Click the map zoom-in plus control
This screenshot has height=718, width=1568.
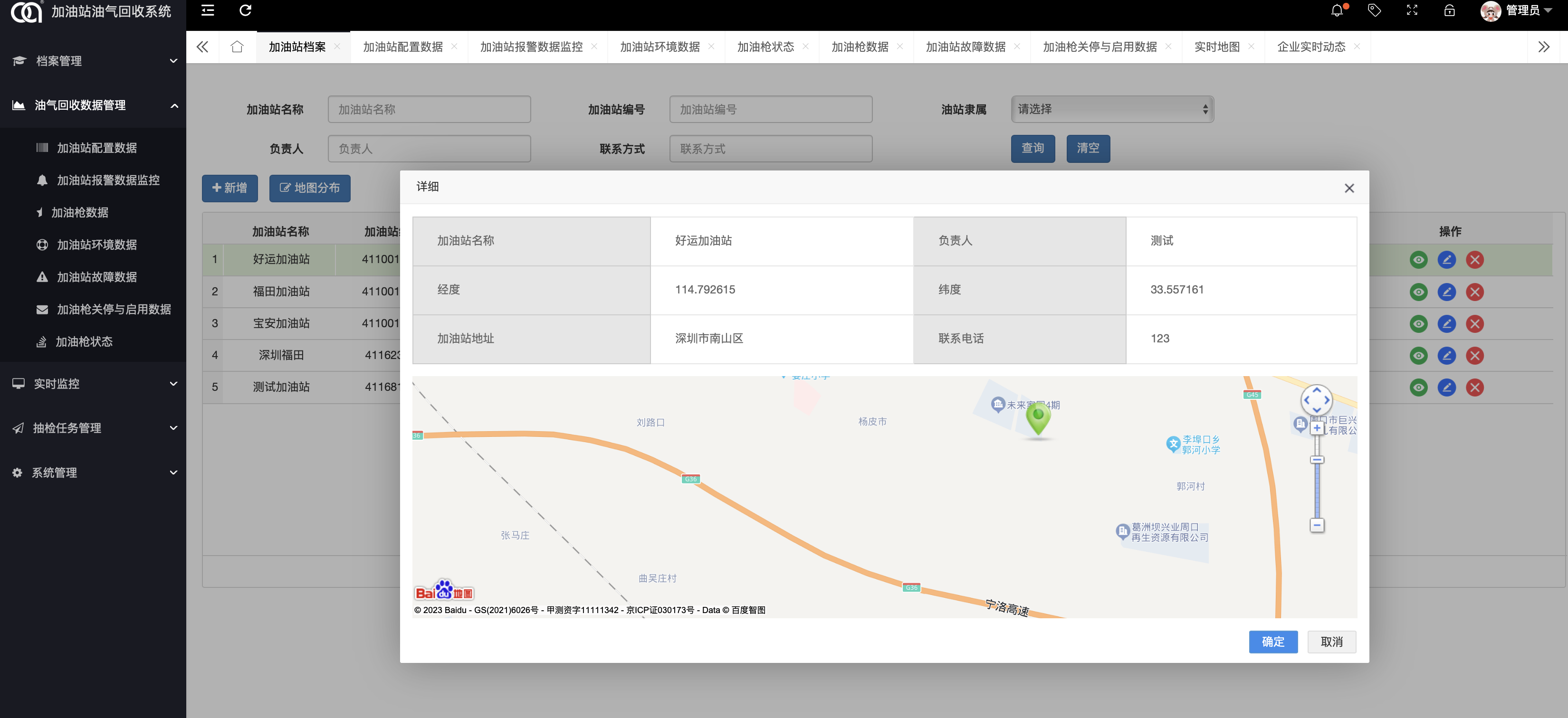(x=1317, y=428)
